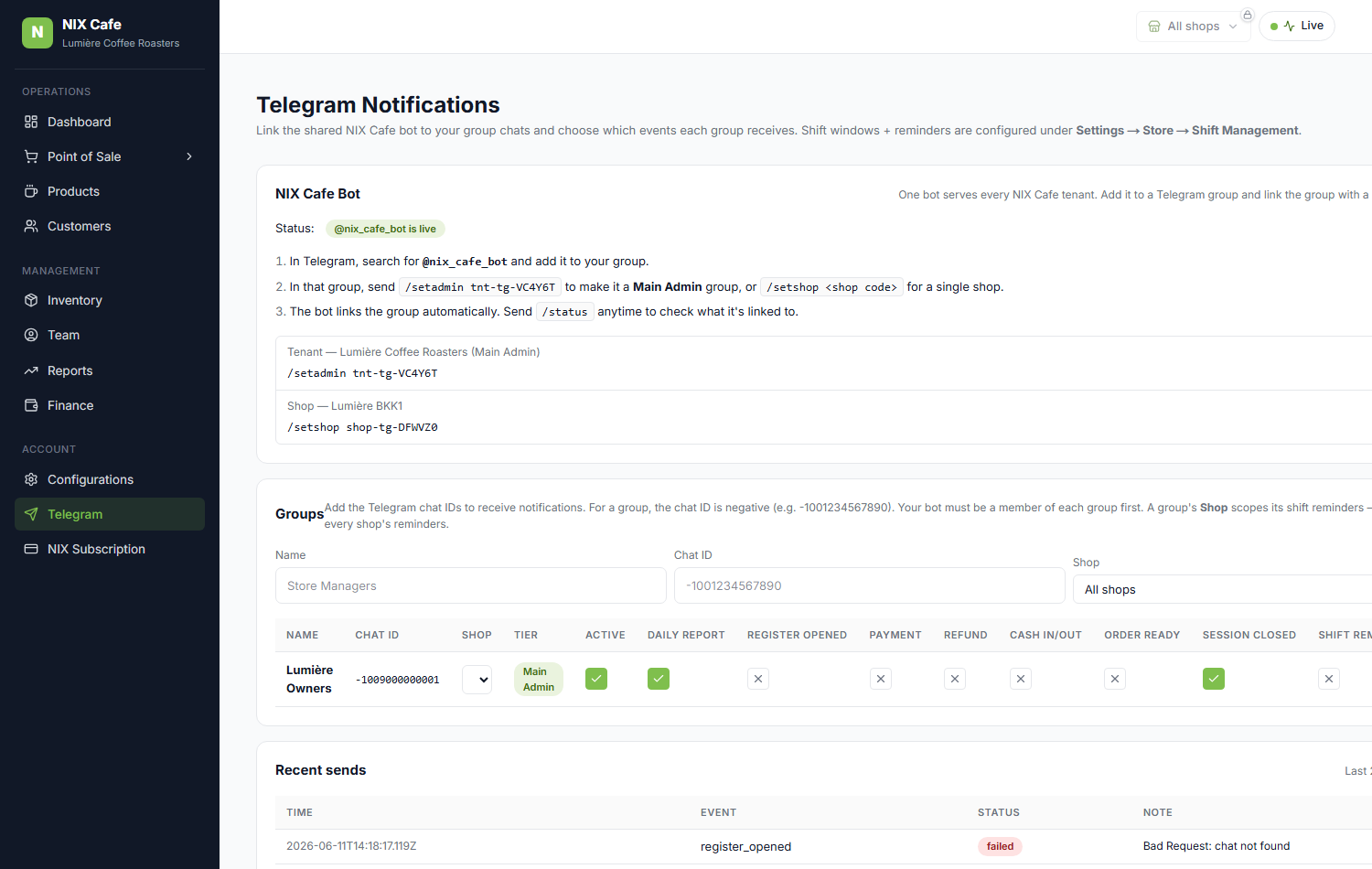Click the Lumière Owners group name
This screenshot has height=869, width=1372.
(310, 680)
